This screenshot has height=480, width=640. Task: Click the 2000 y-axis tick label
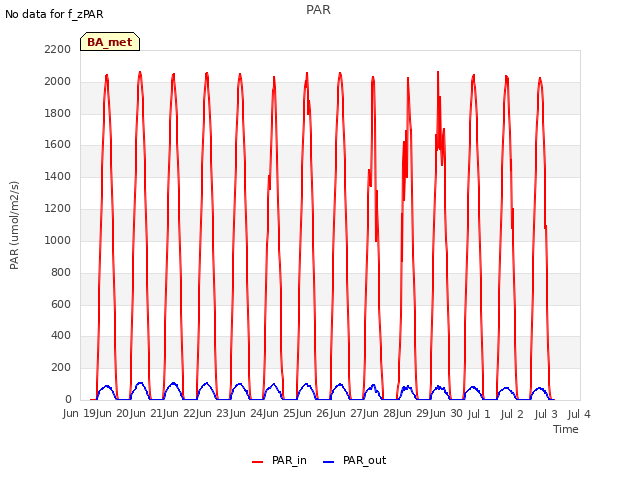(x=58, y=81)
